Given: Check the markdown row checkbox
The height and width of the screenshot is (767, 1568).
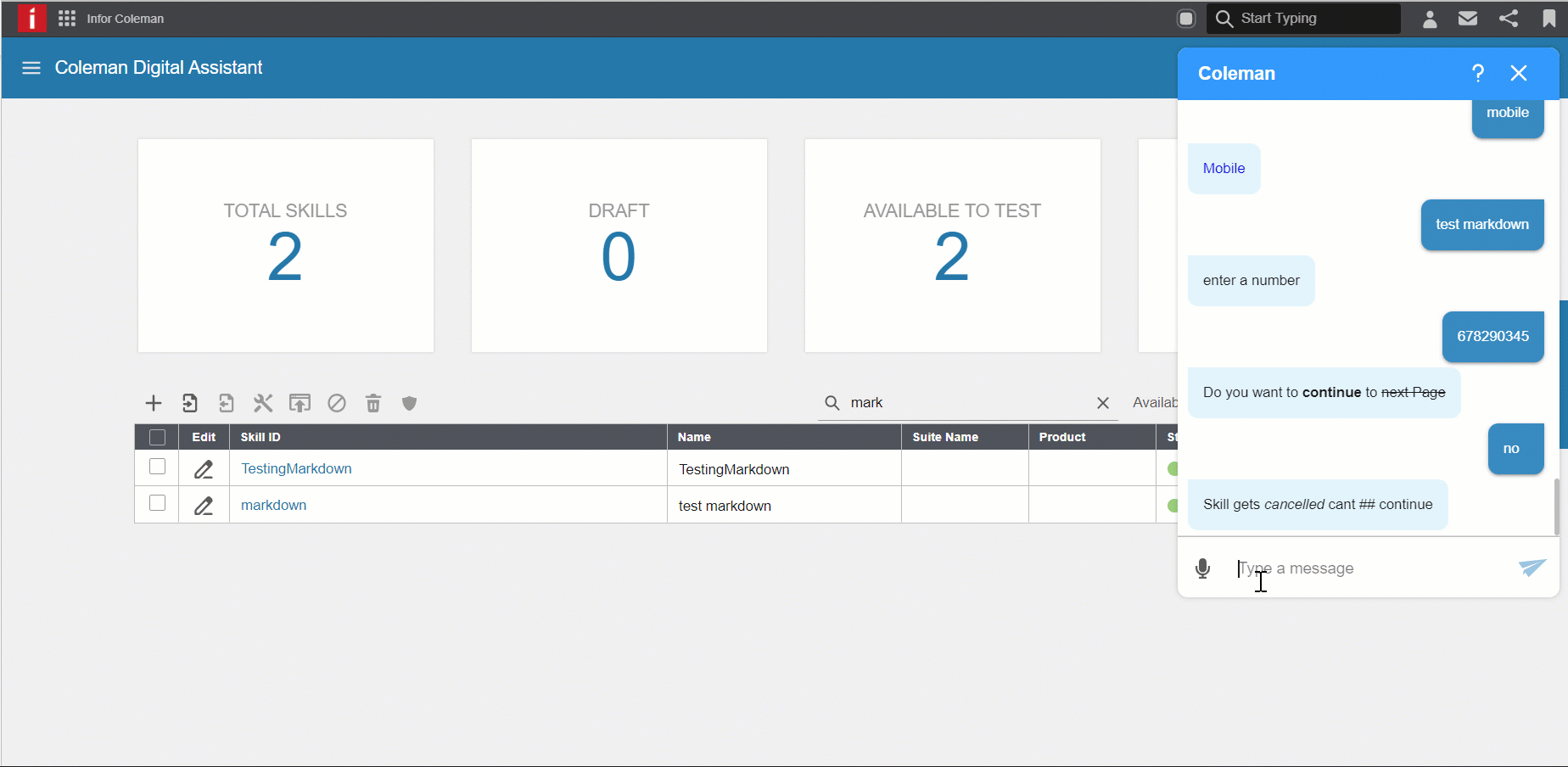Looking at the screenshot, I should (157, 503).
